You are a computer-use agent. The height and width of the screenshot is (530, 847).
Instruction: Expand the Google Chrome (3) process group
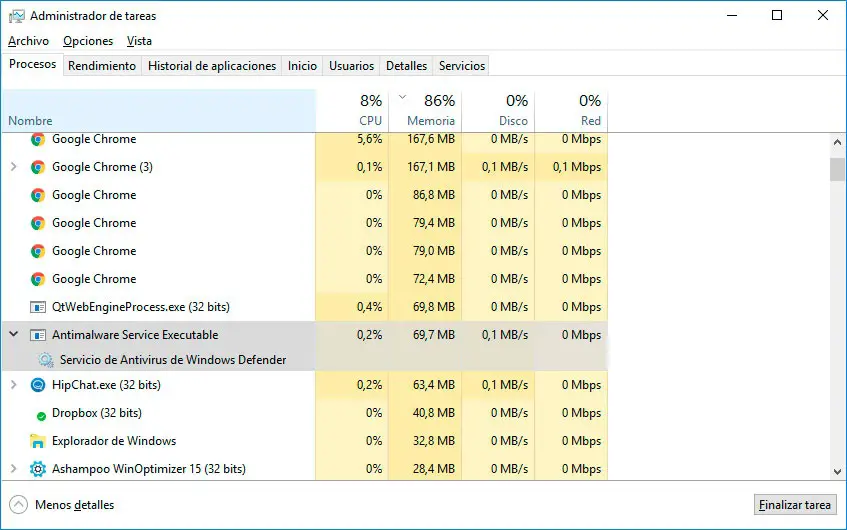pos(13,167)
